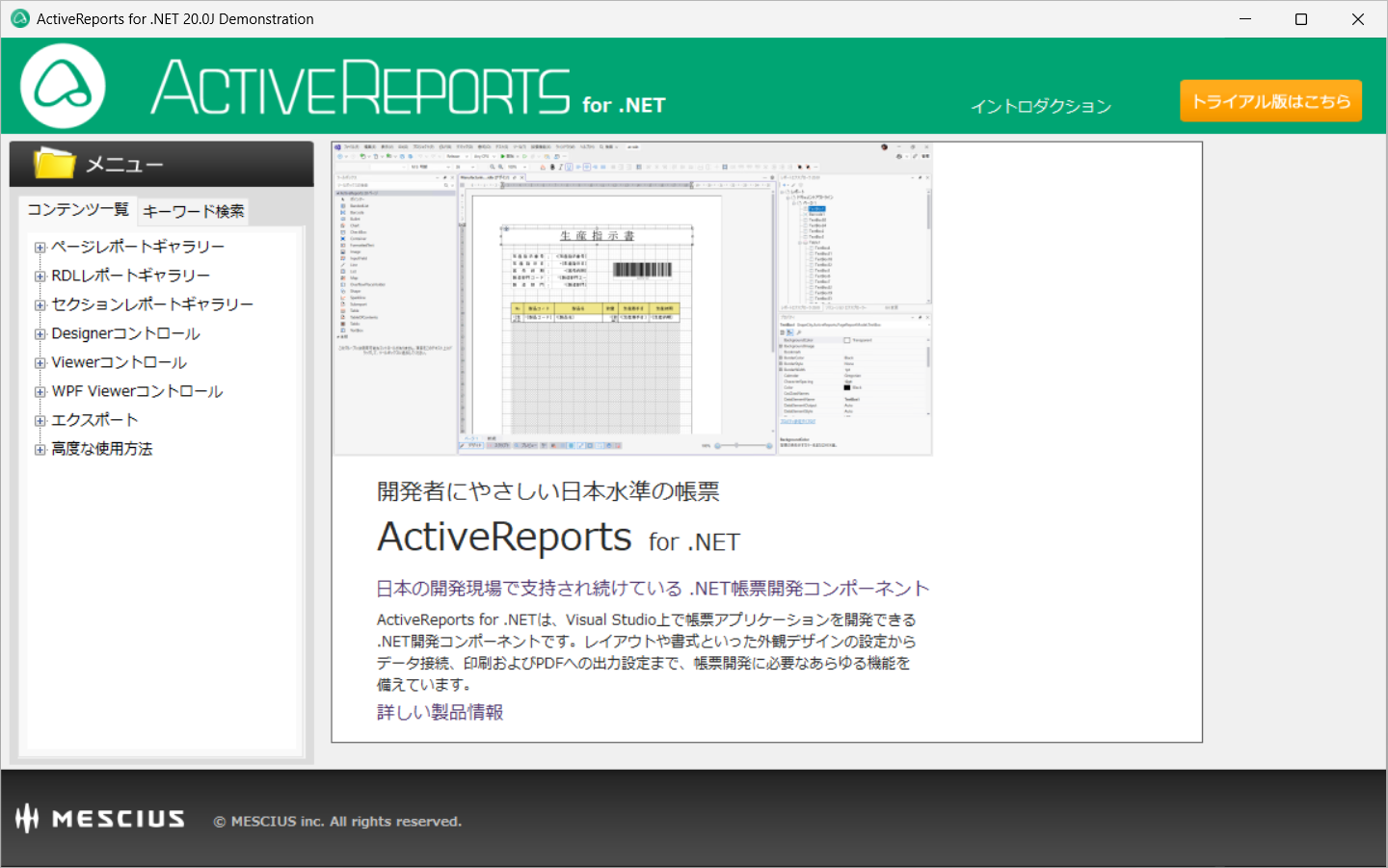Select セクションレポートギャラリー tree label
1388x868 pixels.
(152, 304)
